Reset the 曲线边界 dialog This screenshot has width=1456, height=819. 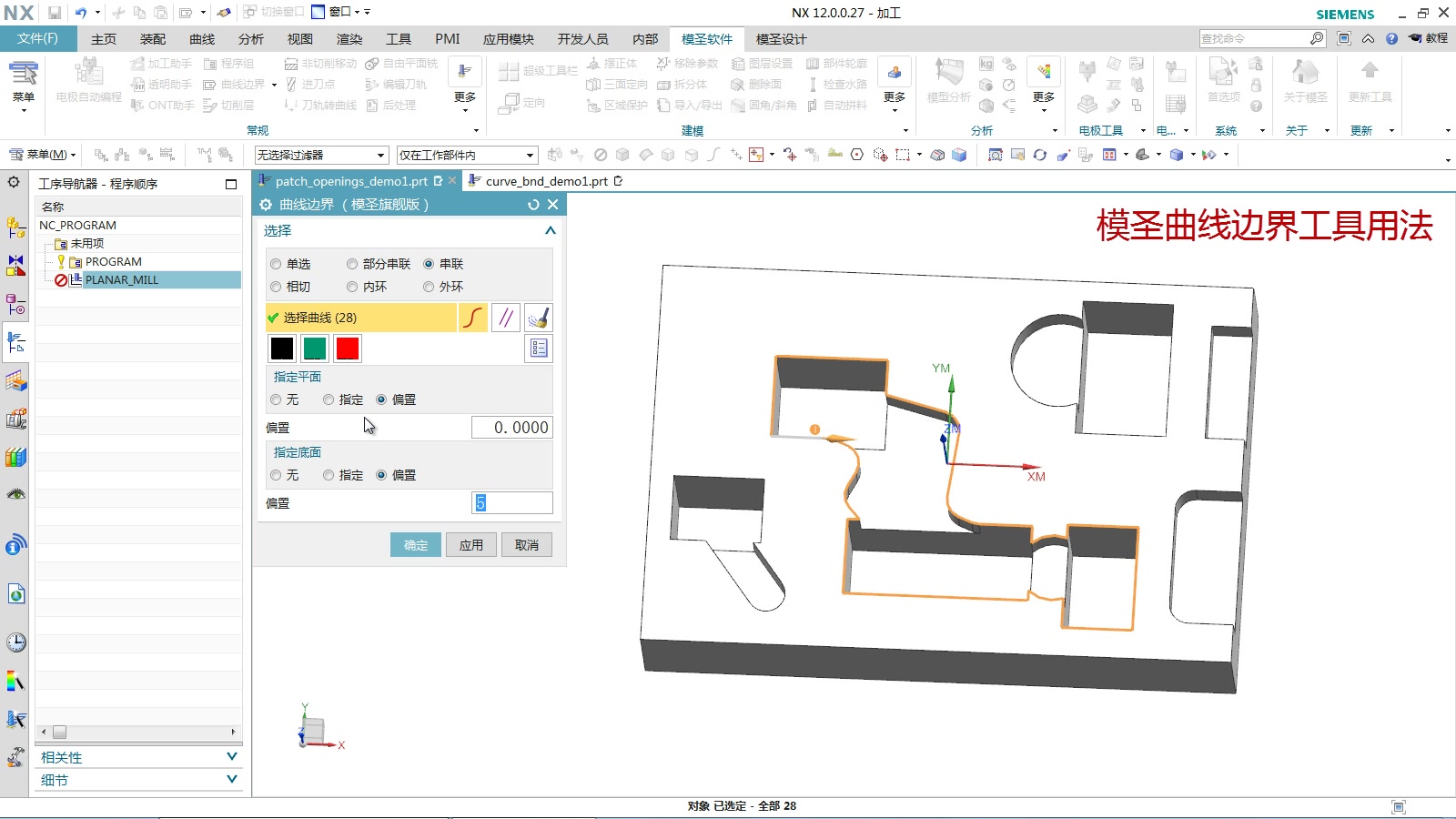pos(533,205)
